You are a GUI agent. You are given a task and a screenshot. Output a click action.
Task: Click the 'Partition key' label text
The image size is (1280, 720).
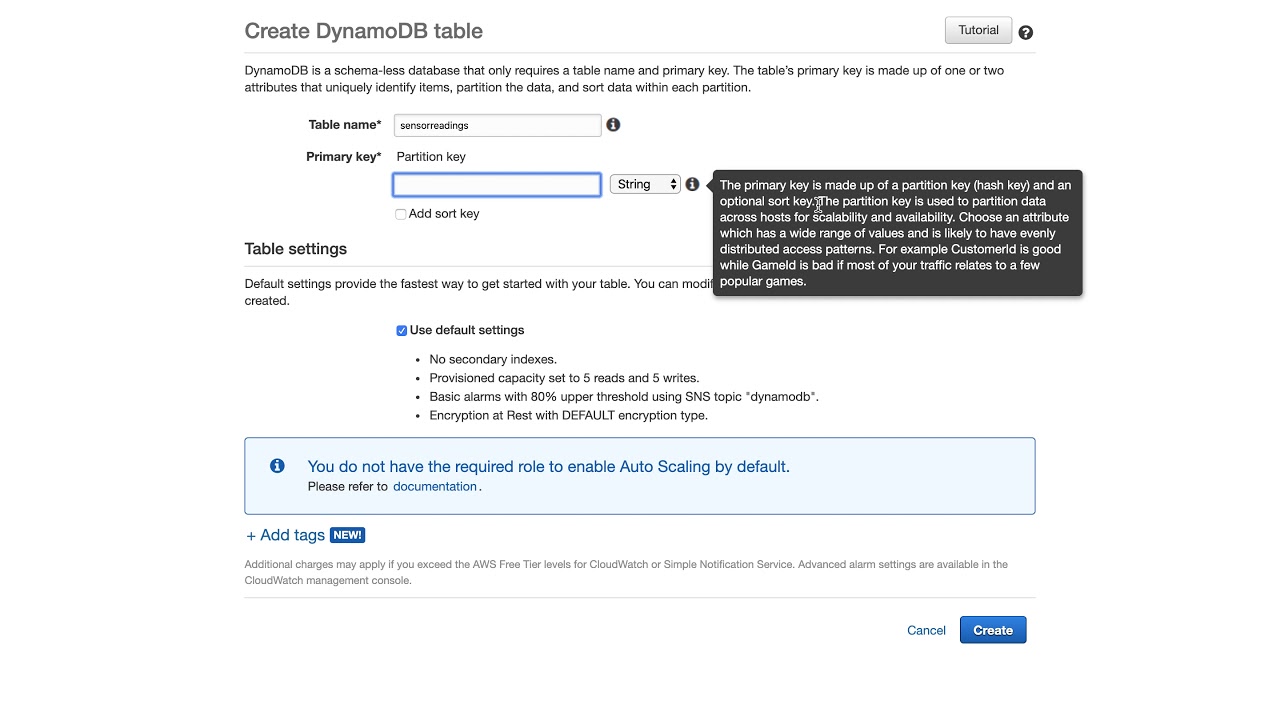click(431, 157)
